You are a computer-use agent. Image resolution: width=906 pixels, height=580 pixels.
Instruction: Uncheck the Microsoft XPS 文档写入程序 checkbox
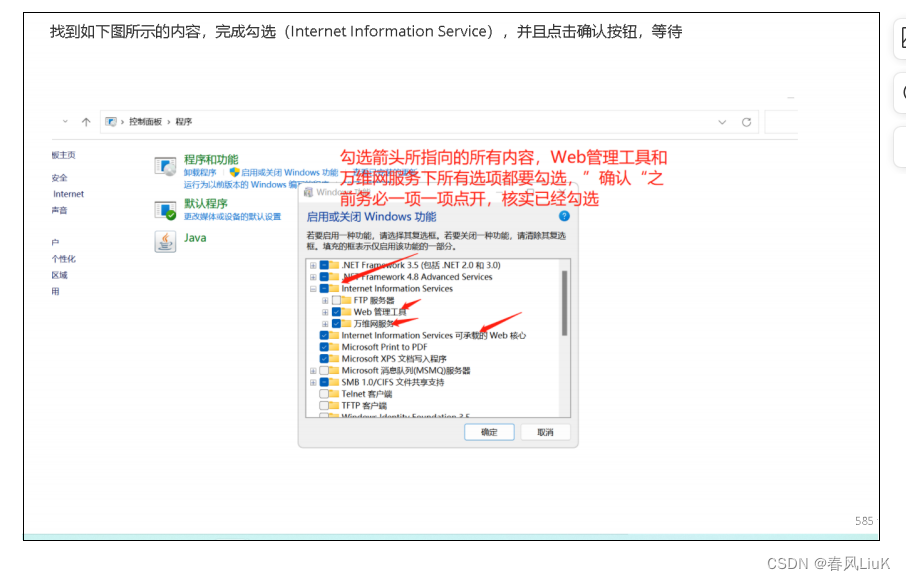pos(324,359)
